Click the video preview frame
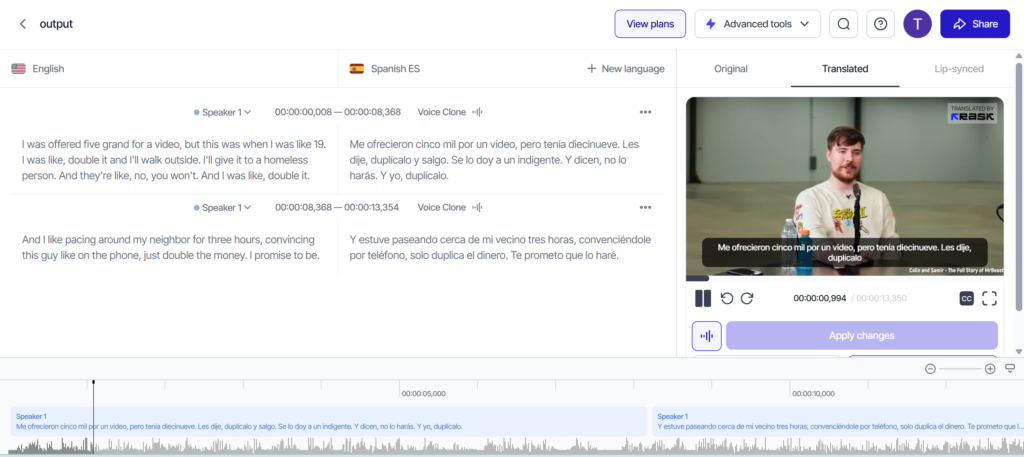 point(844,187)
